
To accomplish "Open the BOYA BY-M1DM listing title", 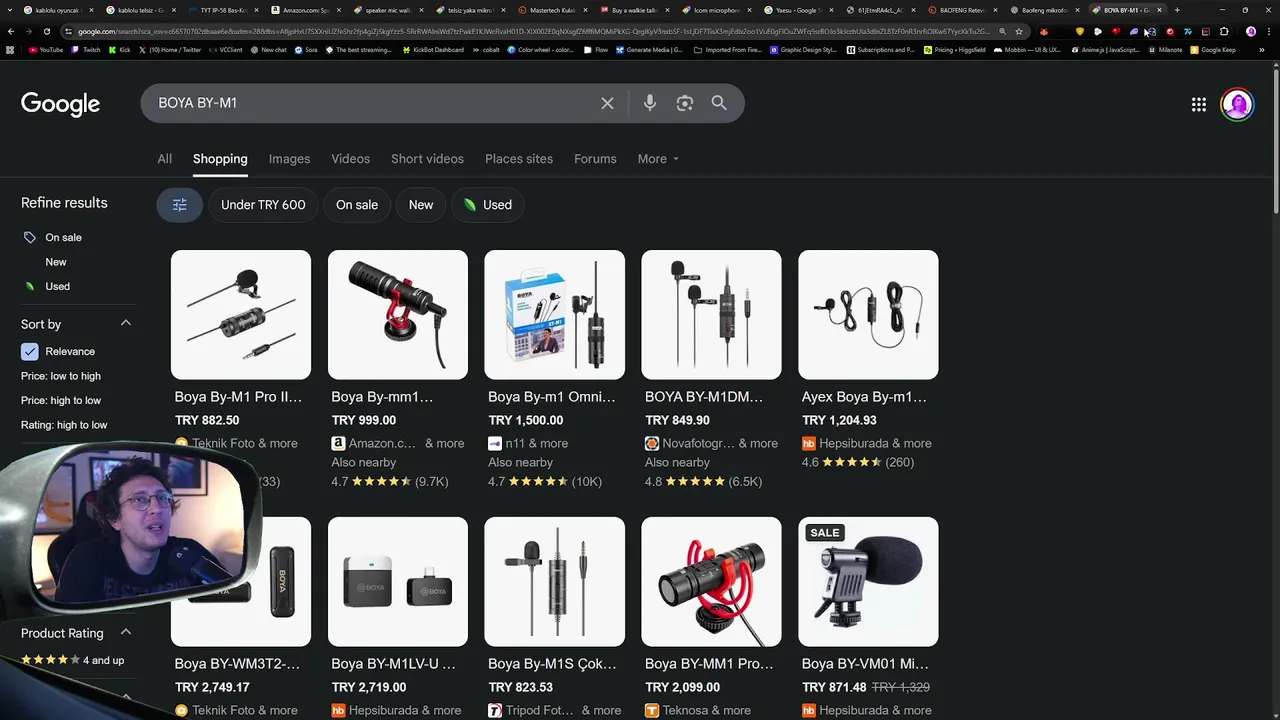I will coord(704,397).
